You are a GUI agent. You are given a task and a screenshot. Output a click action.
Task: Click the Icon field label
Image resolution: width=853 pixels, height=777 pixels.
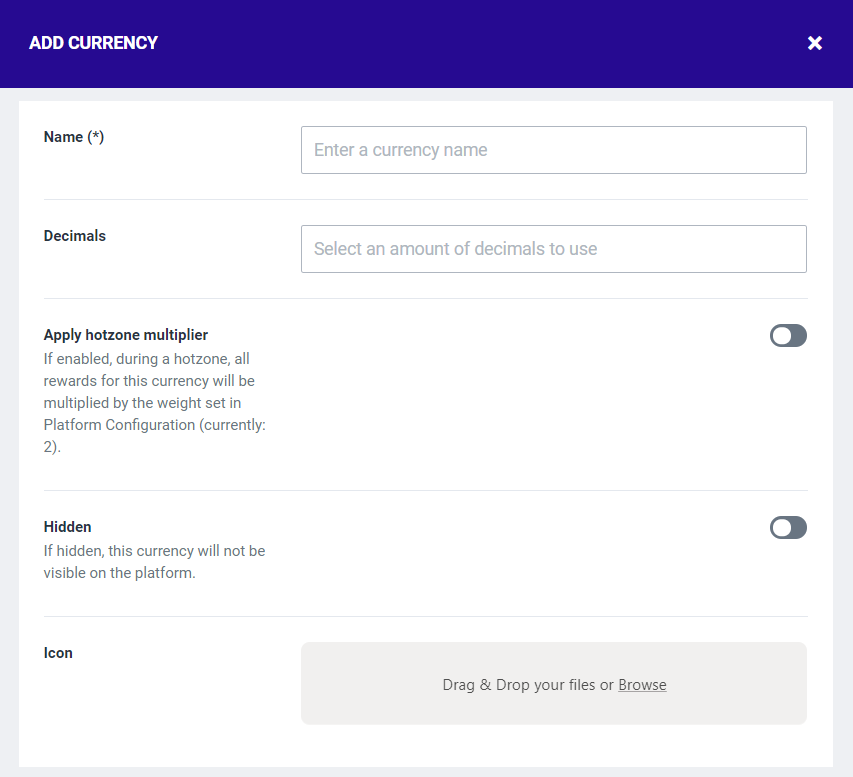tap(58, 653)
